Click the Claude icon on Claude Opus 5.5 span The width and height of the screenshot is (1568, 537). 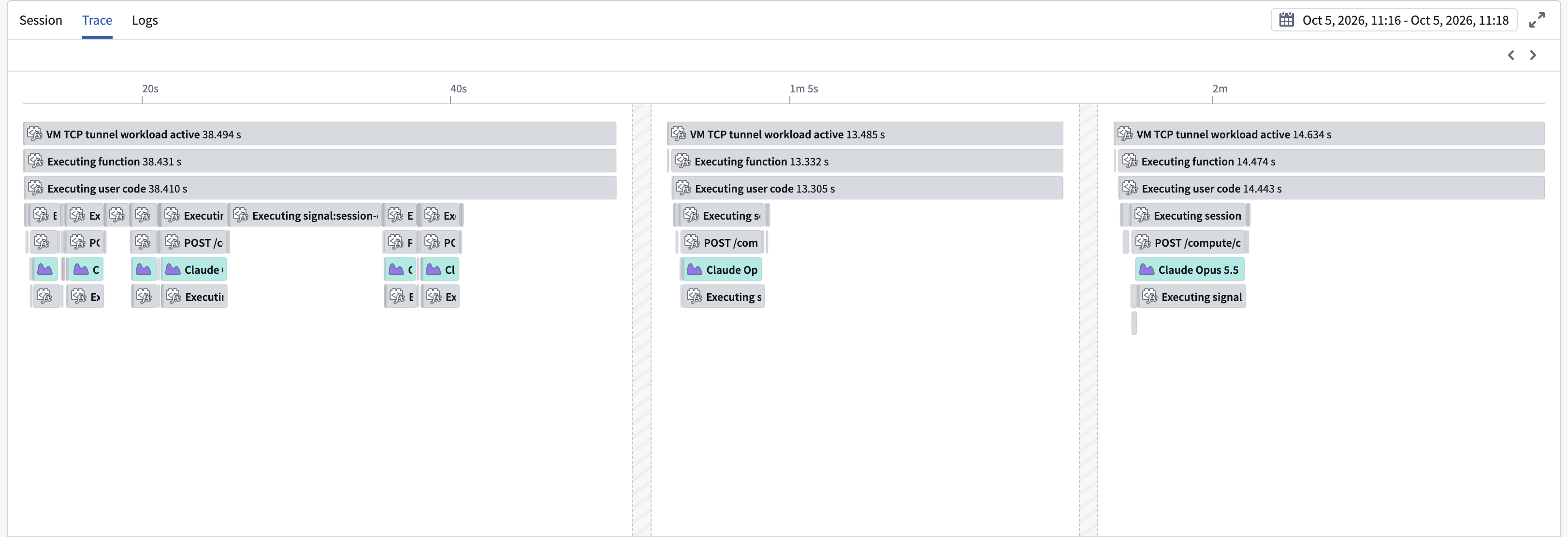[1147, 269]
